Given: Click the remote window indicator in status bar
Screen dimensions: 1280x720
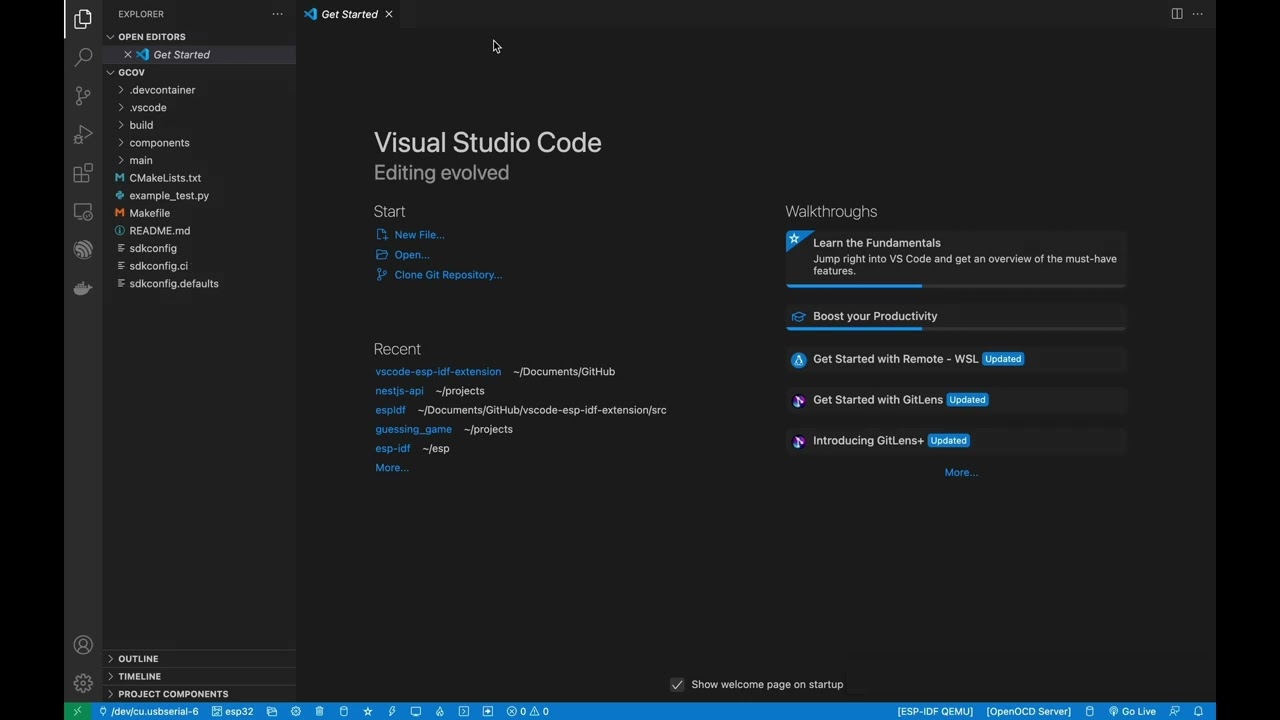Looking at the screenshot, I should (77, 711).
